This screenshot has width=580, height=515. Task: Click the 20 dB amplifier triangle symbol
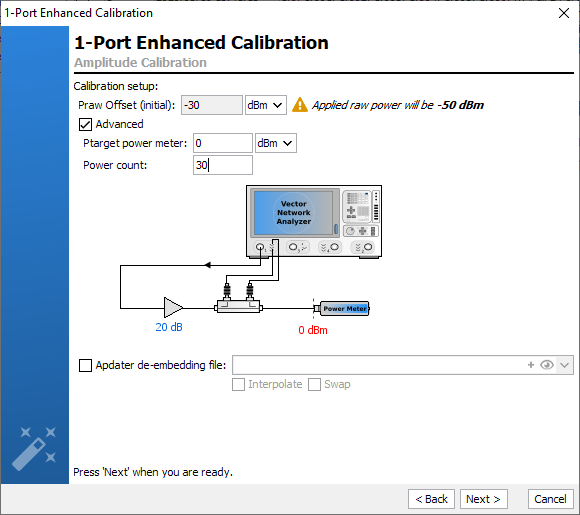[173, 307]
